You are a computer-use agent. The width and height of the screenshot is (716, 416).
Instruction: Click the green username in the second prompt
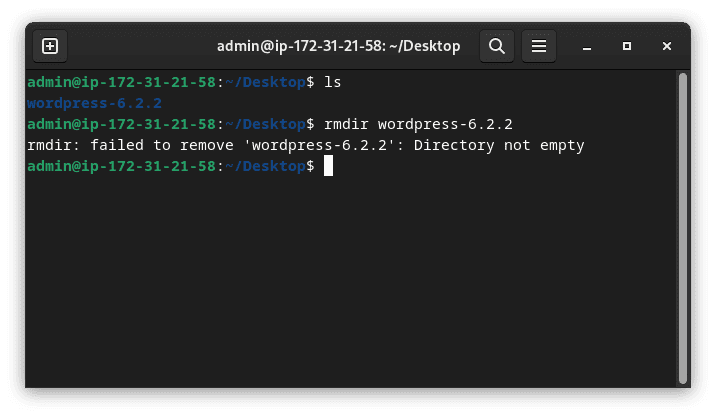(121, 124)
